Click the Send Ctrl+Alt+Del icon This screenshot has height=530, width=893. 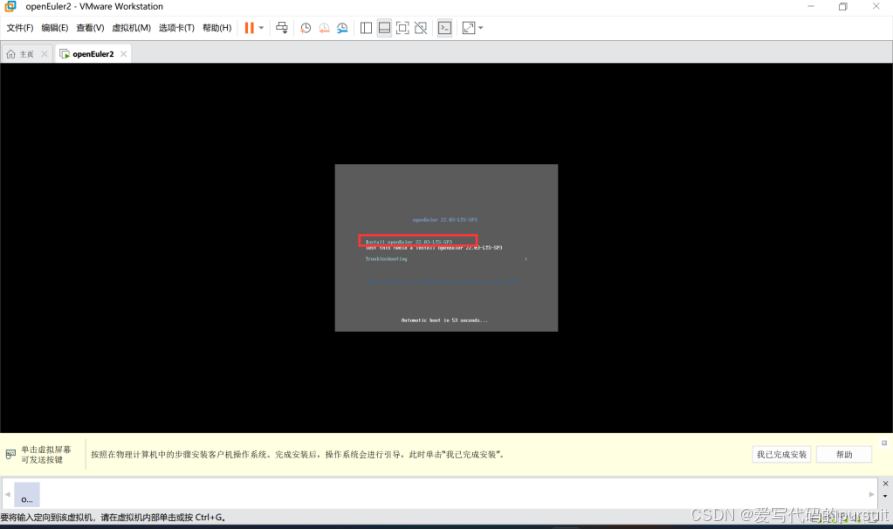tap(282, 28)
